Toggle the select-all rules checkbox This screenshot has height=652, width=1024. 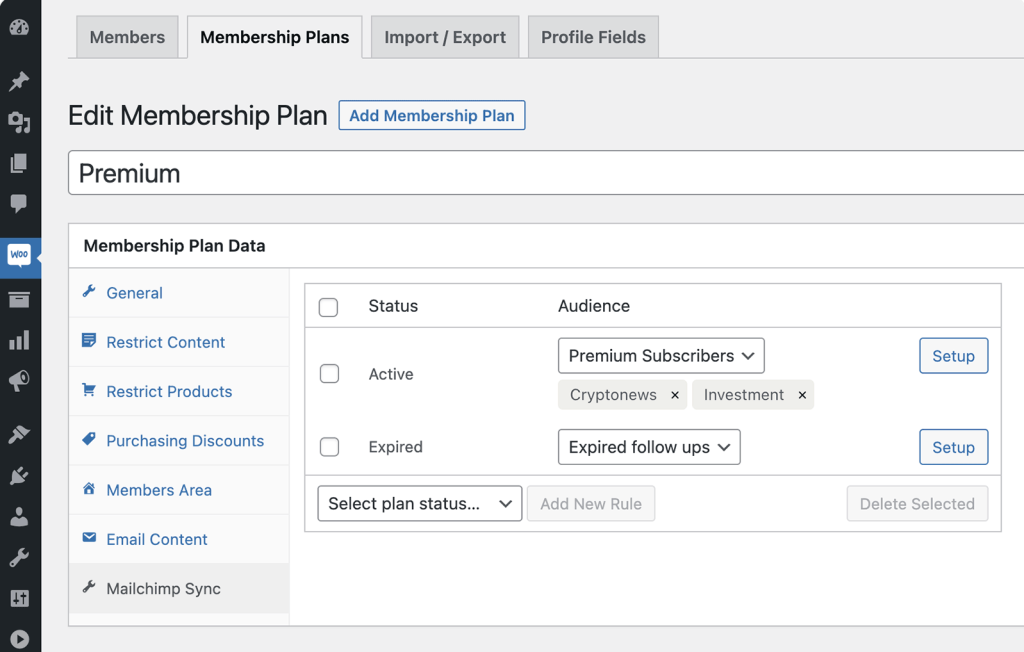coord(329,307)
